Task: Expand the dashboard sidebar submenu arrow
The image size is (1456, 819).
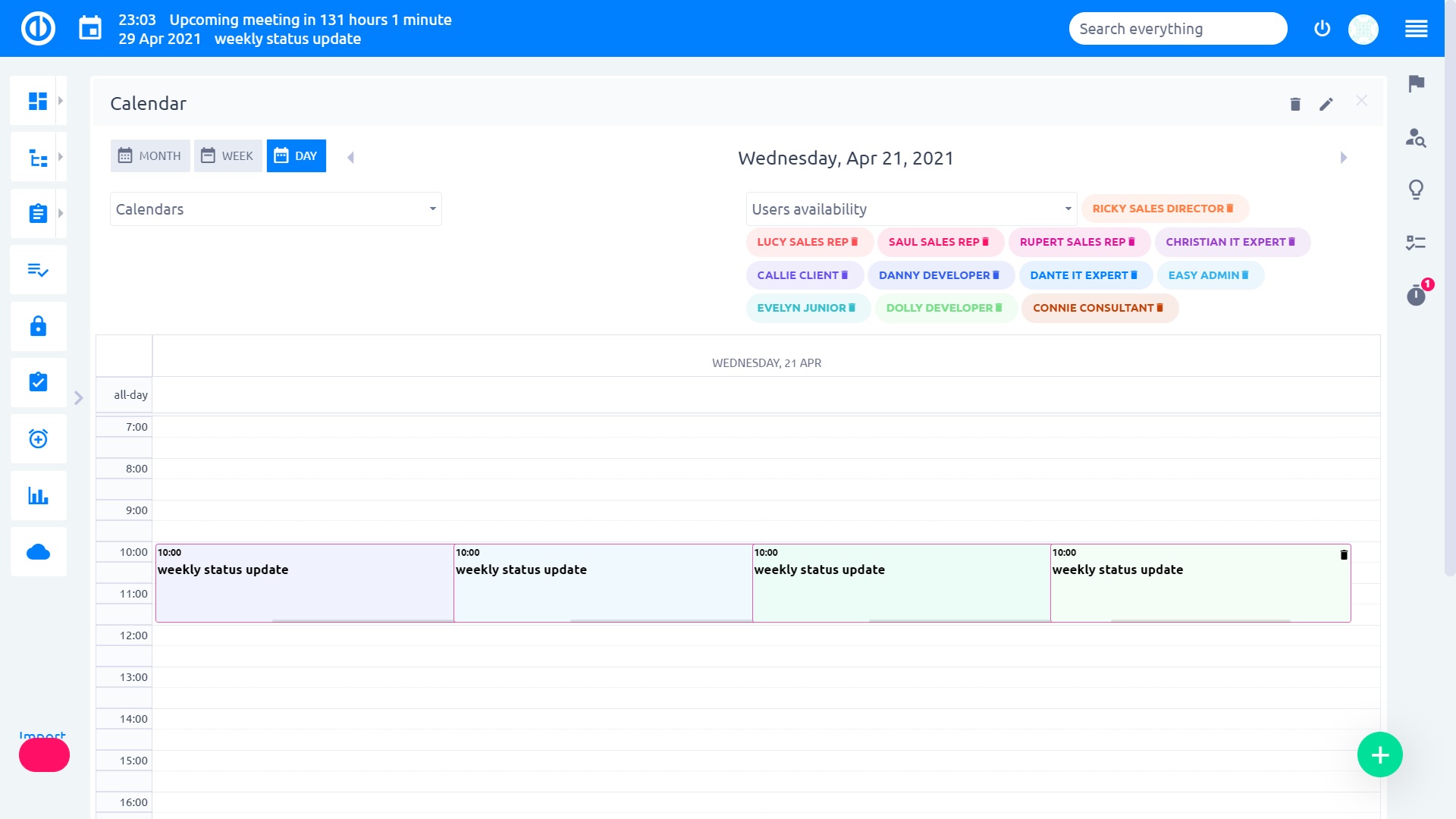Action: point(61,101)
